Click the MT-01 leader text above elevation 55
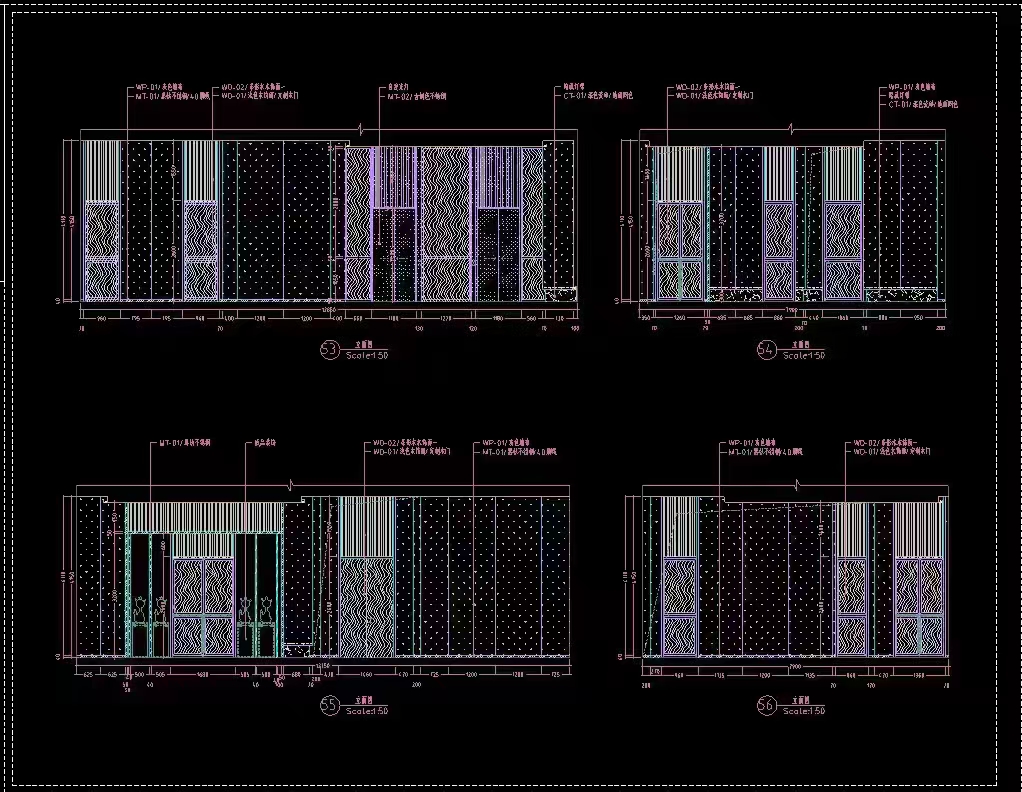1022x792 pixels. 185,441
